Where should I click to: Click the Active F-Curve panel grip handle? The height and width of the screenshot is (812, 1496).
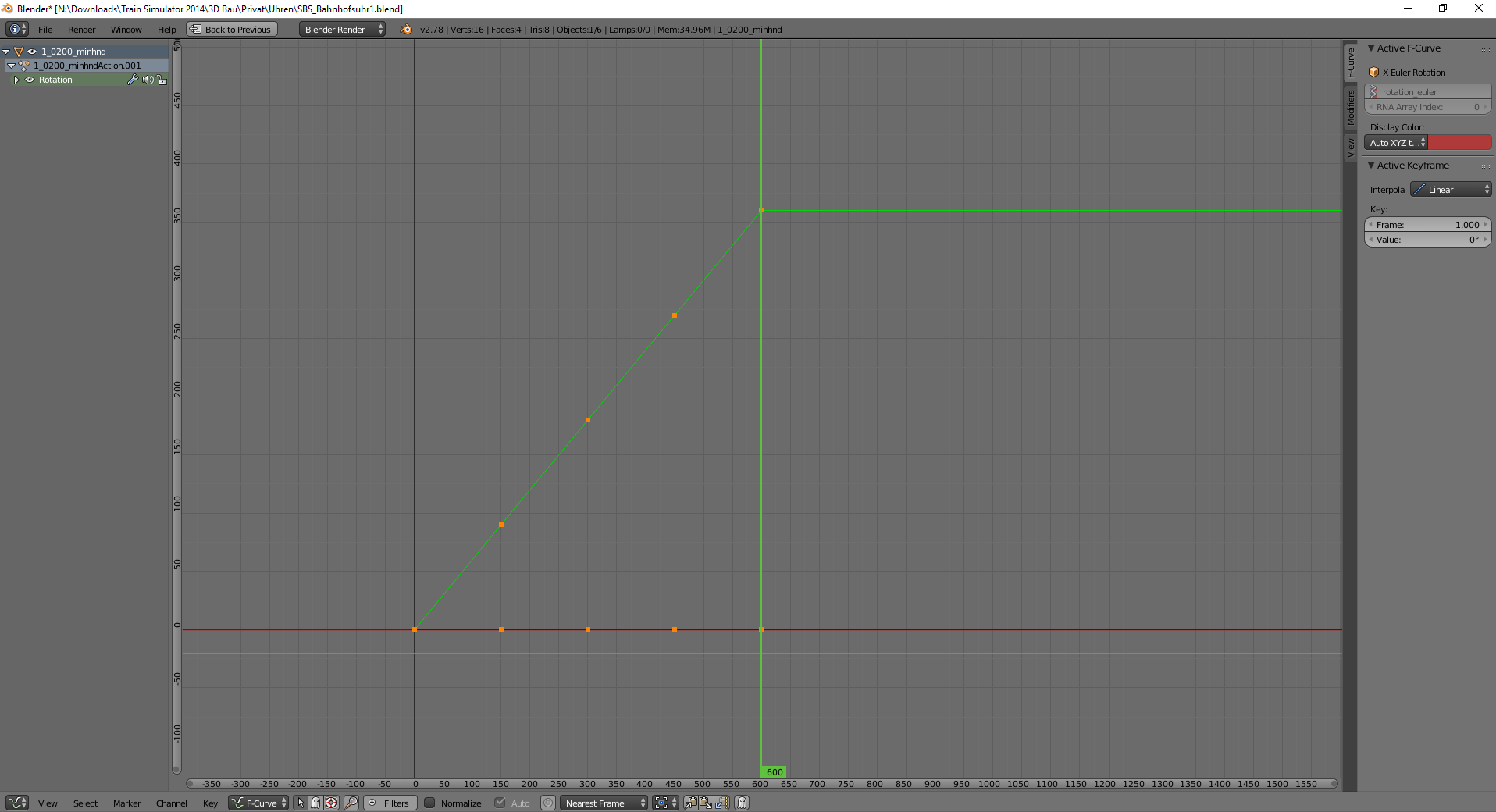[x=1485, y=48]
